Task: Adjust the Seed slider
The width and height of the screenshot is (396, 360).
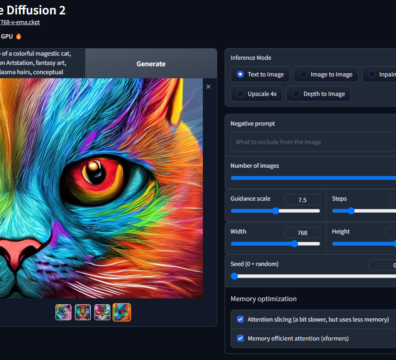Action: (x=313, y=276)
